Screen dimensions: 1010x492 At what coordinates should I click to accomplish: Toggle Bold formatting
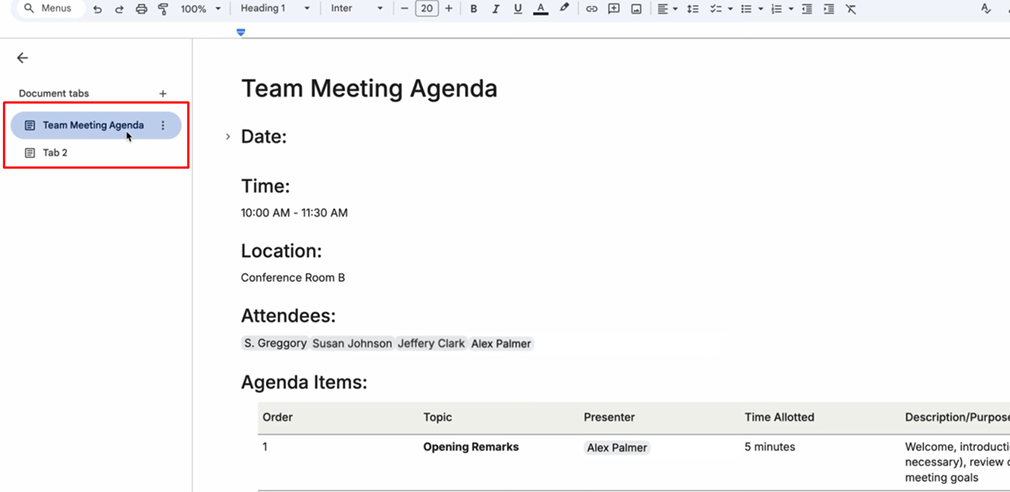(473, 9)
